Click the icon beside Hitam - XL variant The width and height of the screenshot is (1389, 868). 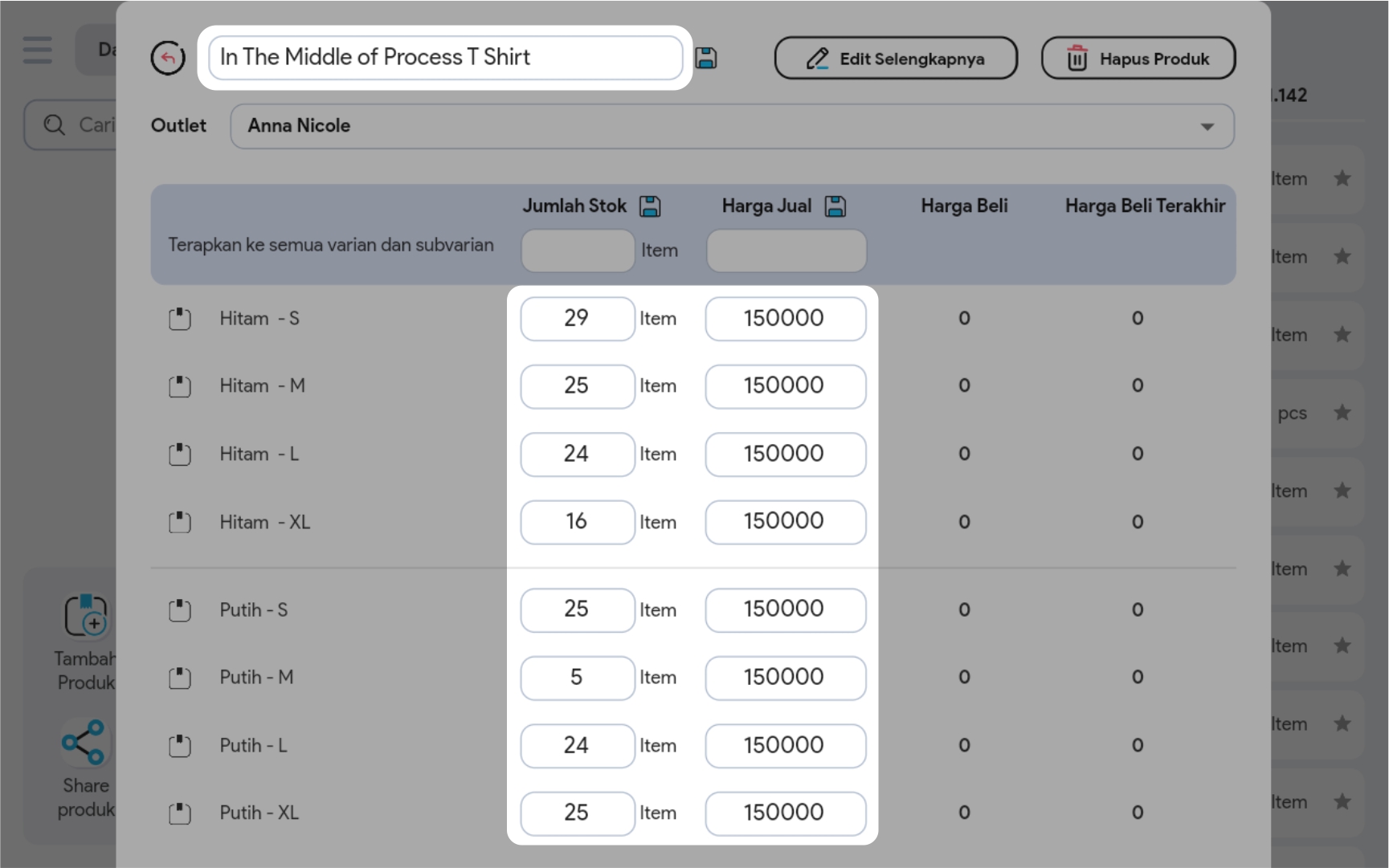[180, 523]
